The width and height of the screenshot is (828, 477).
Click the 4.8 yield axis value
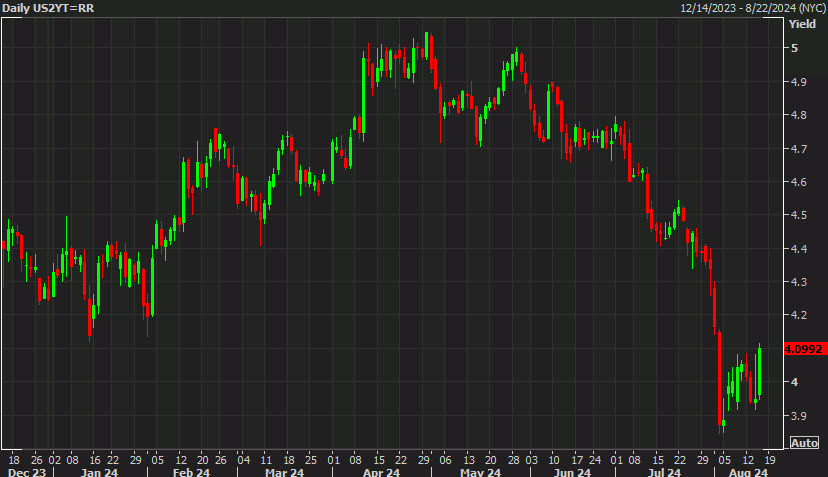tap(798, 115)
